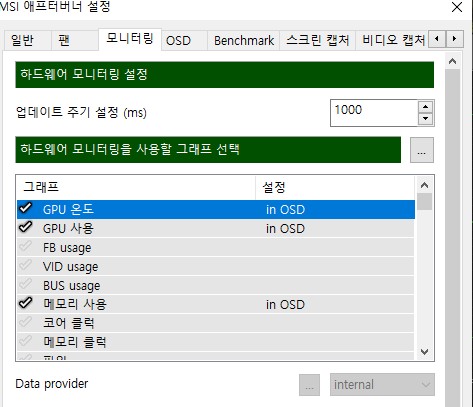Viewport: 473px width, 407px height.
Task: Decrease update period with down spinner
Action: tap(425, 119)
